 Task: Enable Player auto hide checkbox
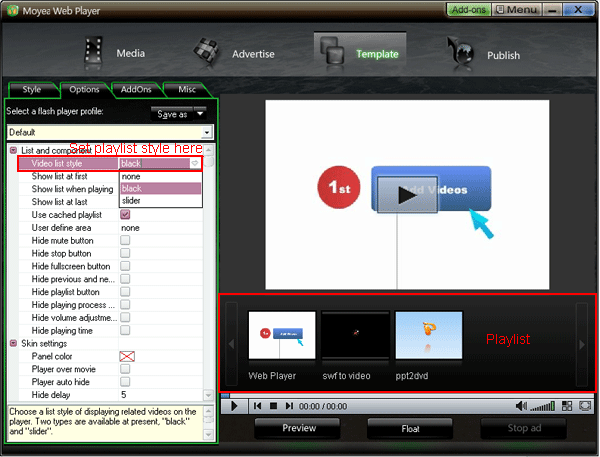(125, 382)
